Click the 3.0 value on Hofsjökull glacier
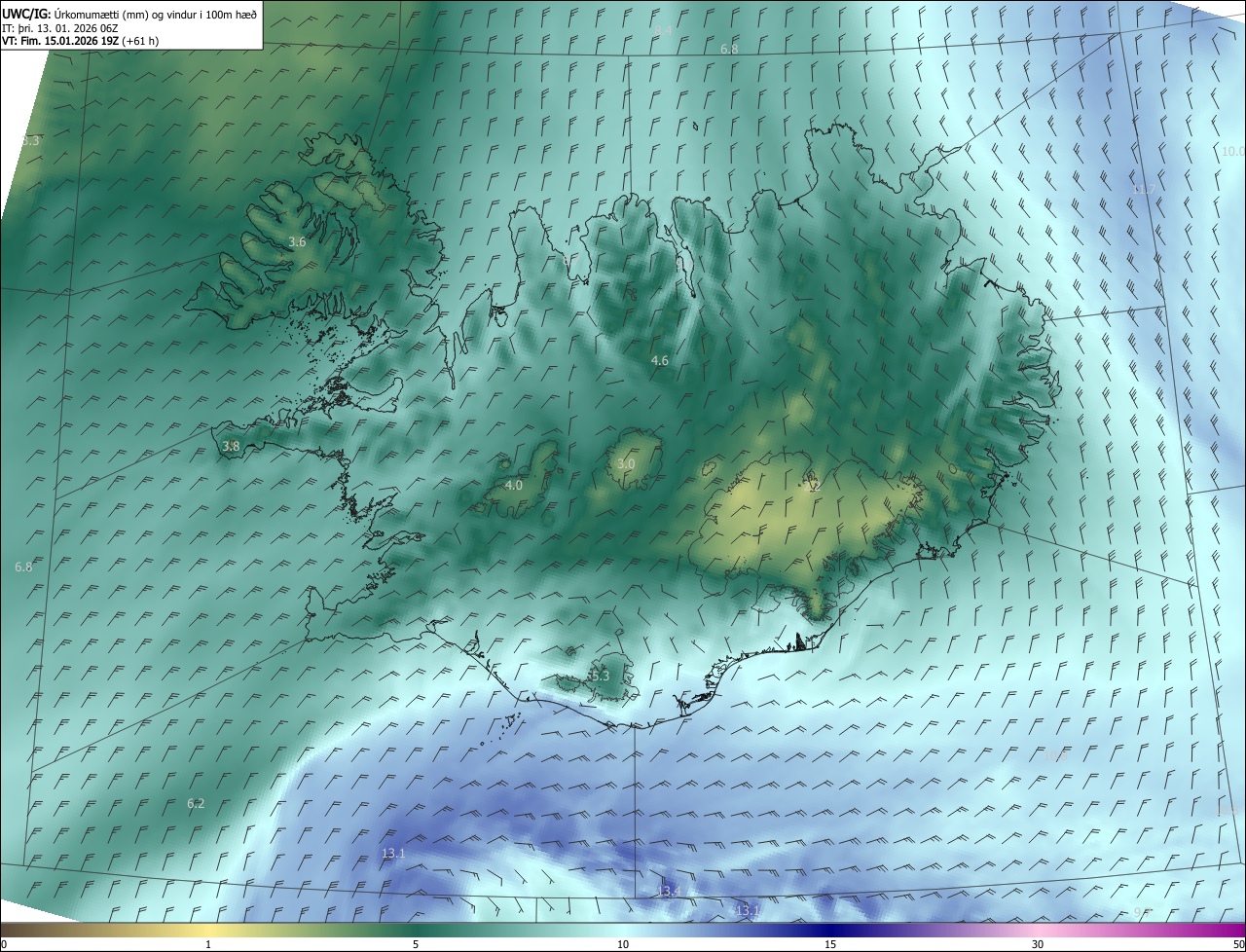This screenshot has width=1246, height=952. [626, 464]
